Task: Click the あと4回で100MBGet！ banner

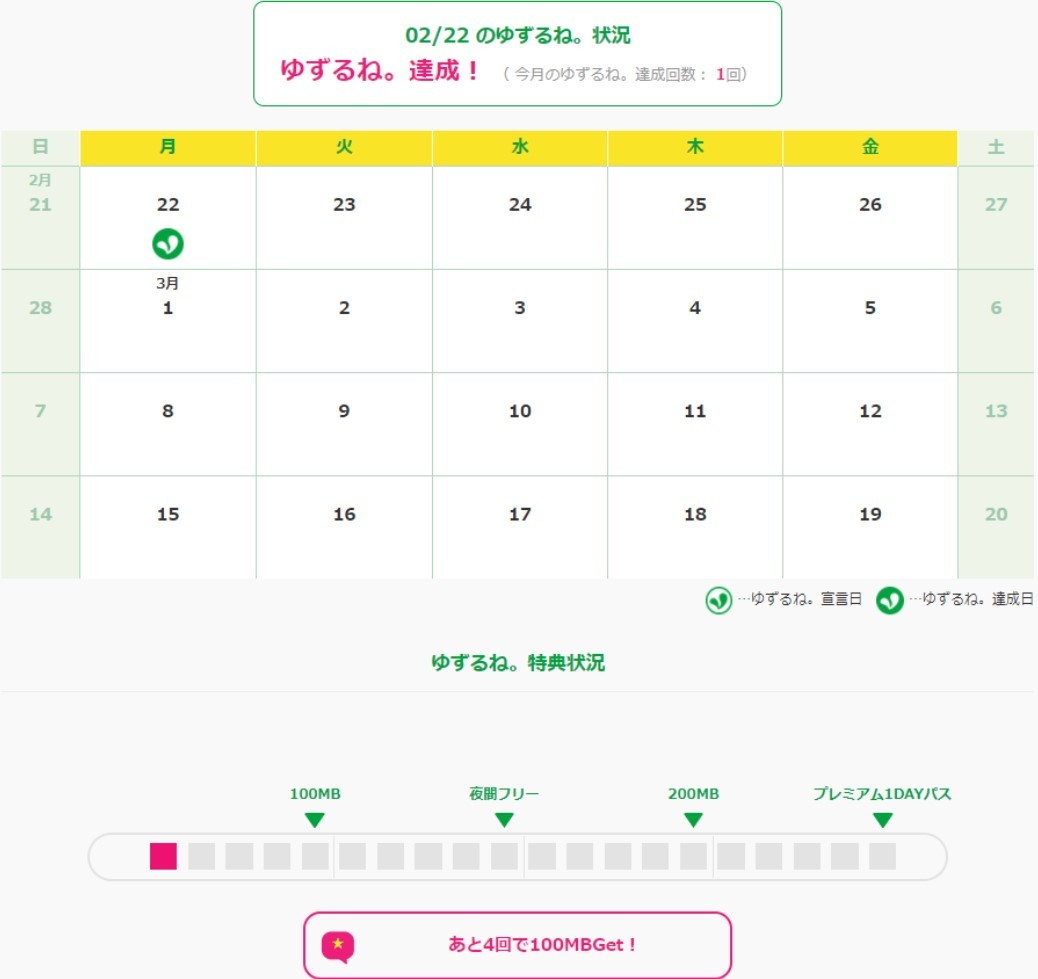Action: point(517,944)
